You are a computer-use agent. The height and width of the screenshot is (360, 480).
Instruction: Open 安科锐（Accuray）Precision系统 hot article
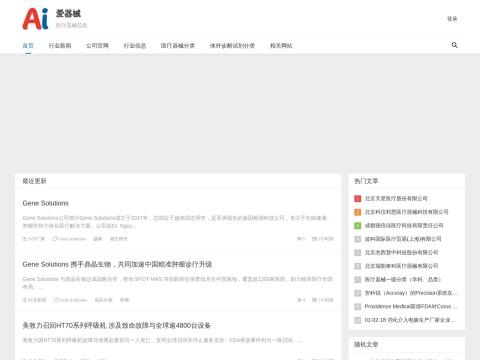411,293
